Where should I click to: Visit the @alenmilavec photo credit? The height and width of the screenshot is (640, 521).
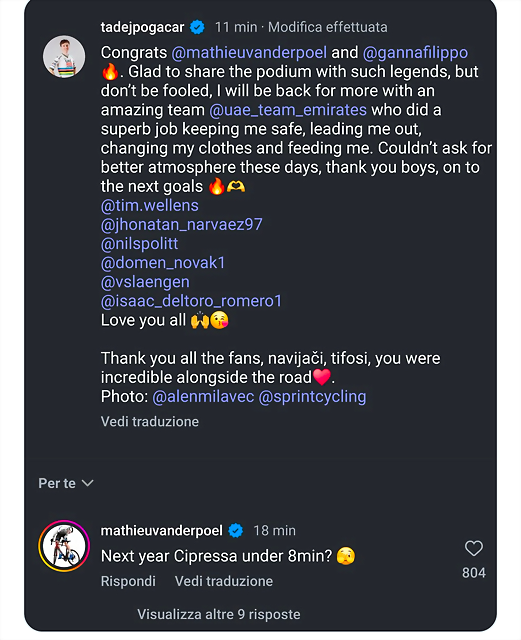203,397
